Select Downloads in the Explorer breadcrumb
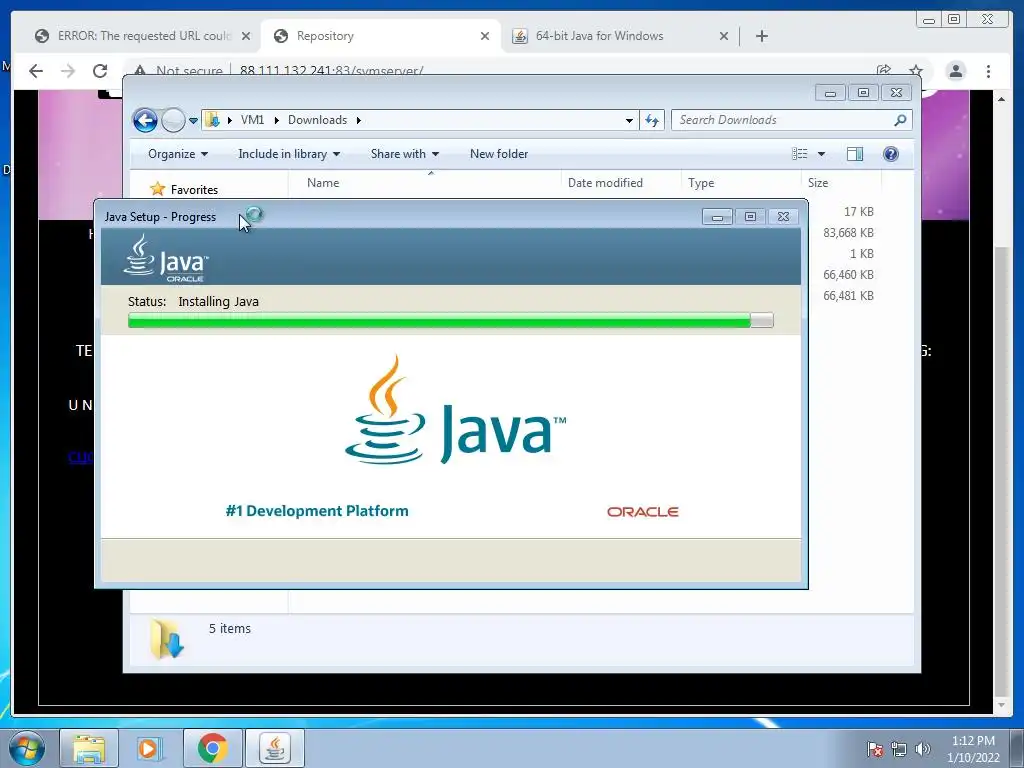Screen dimensions: 1024x768 (317, 120)
